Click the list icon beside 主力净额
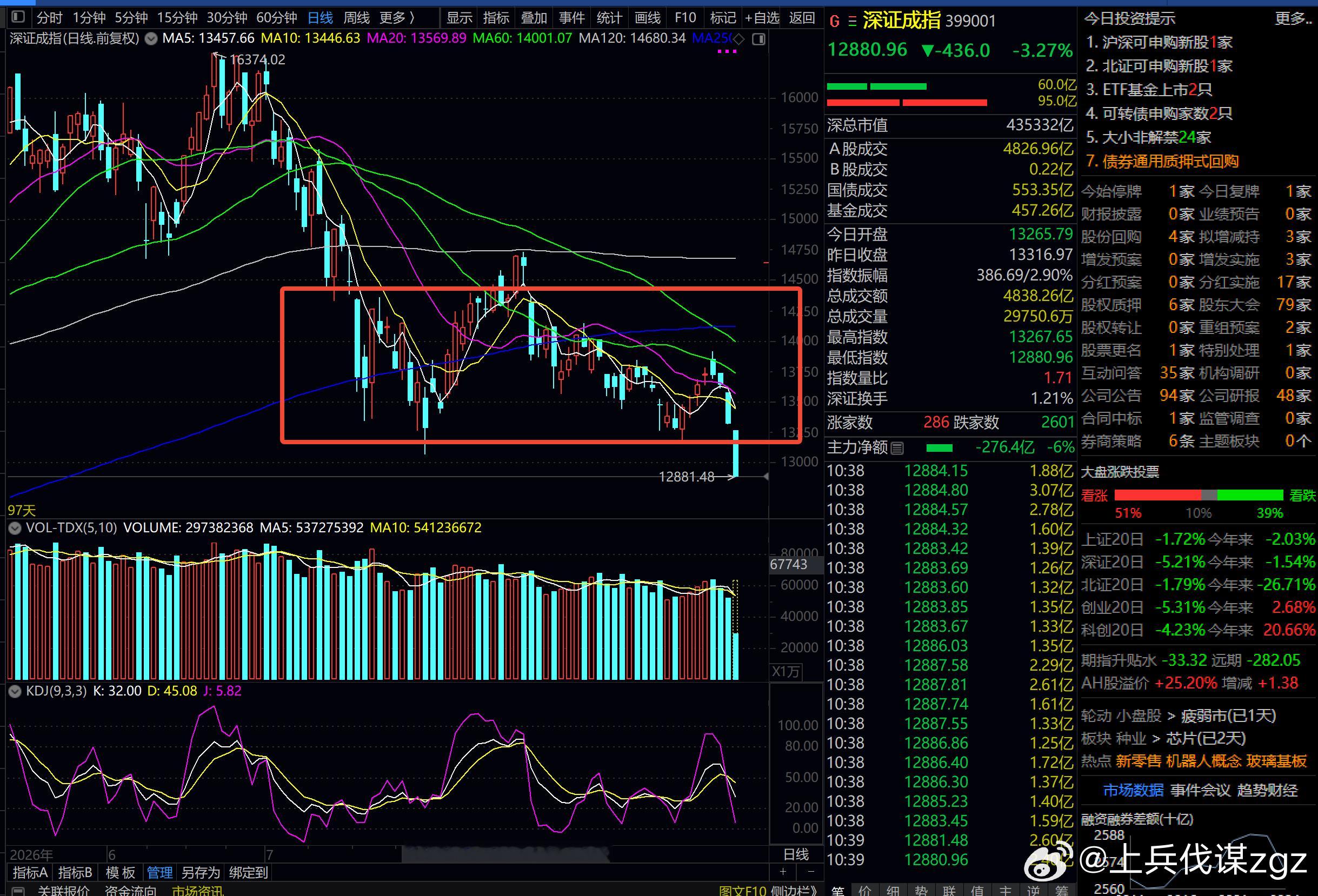Image resolution: width=1318 pixels, height=896 pixels. 897,449
